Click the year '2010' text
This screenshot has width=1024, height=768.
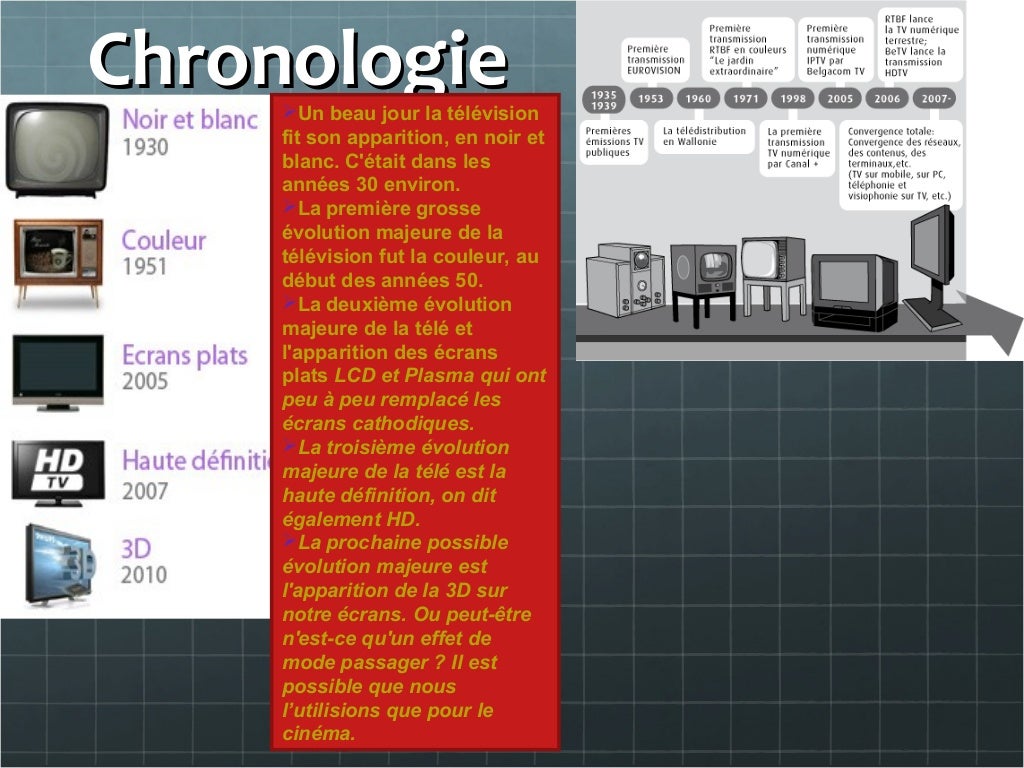tap(144, 575)
